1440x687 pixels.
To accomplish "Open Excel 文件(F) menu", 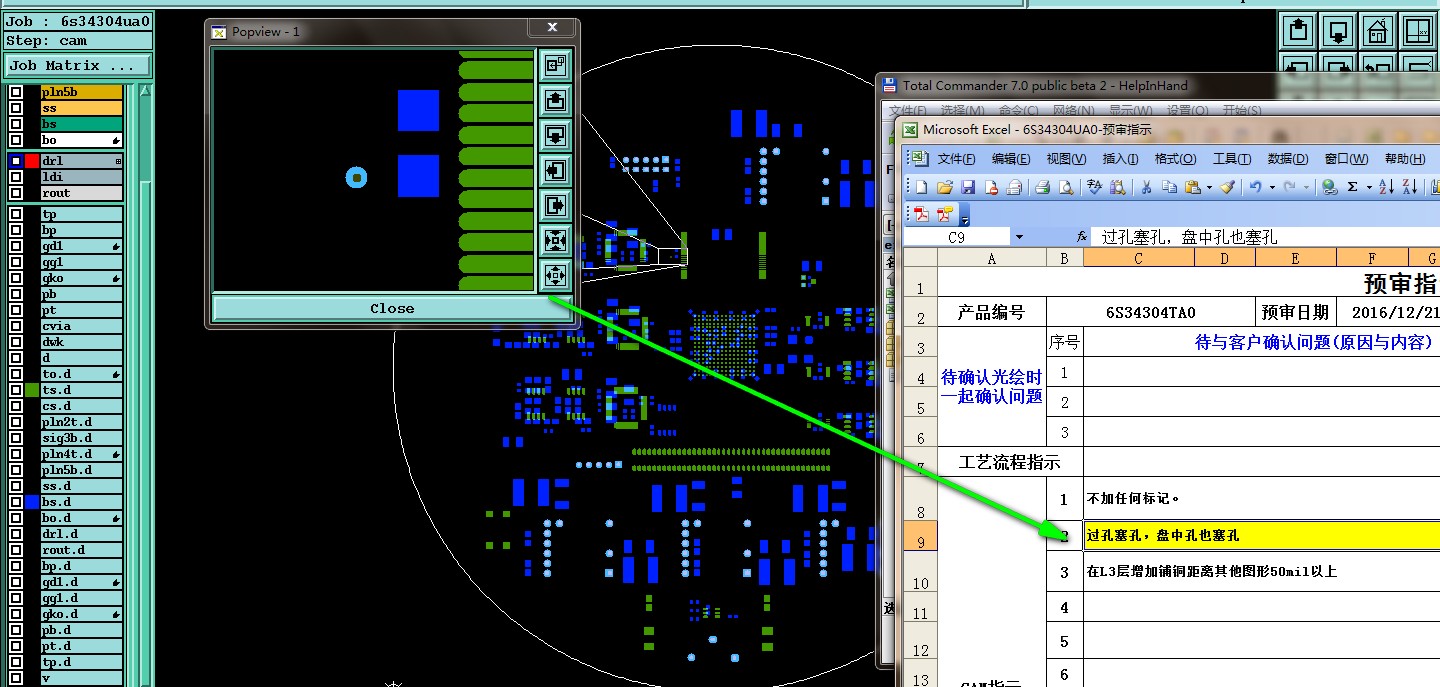I will tap(956, 159).
